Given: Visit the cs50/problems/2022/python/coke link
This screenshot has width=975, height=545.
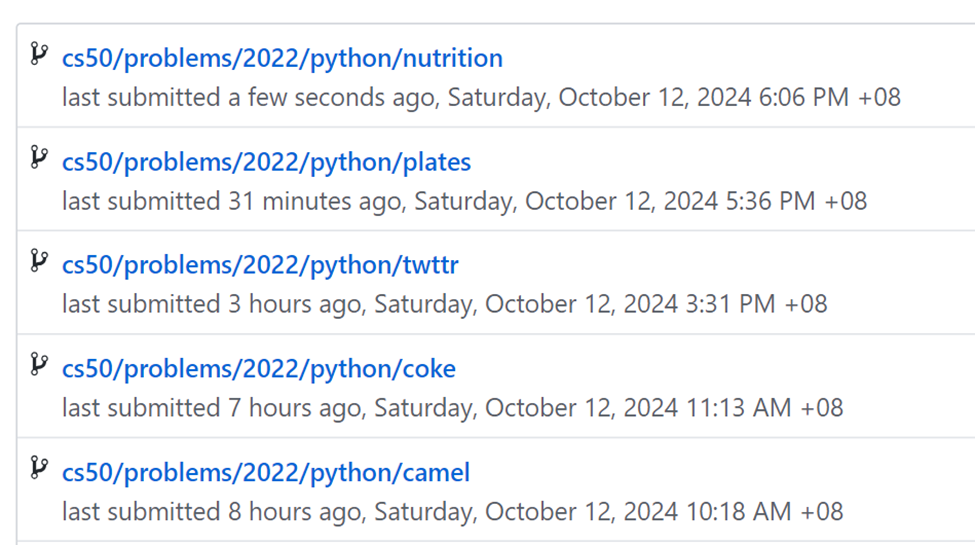Looking at the screenshot, I should click(259, 370).
